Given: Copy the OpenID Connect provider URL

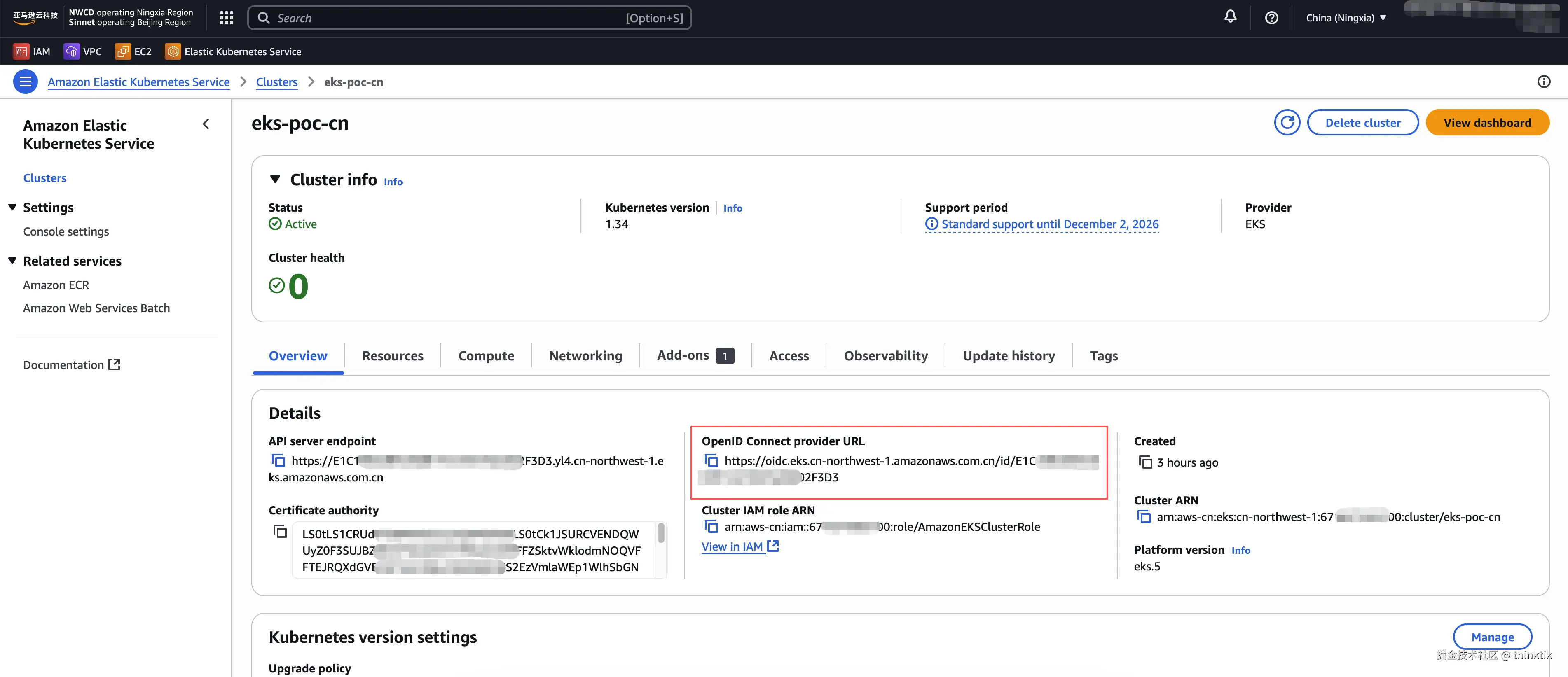Looking at the screenshot, I should 711,460.
